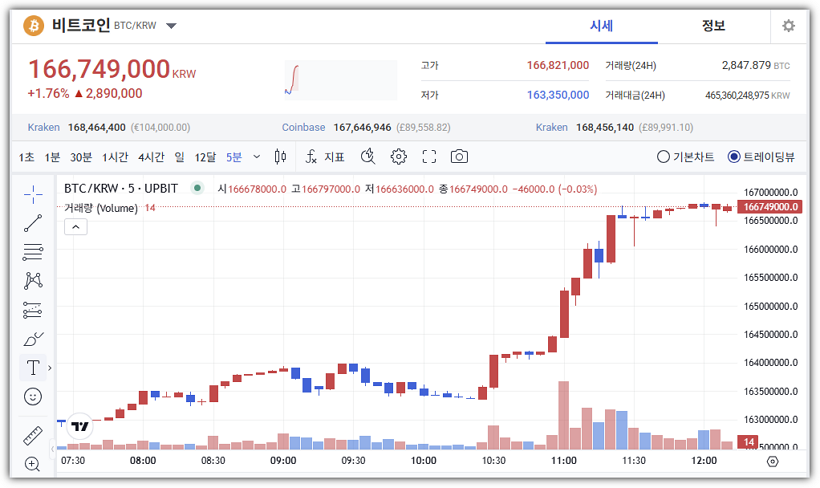820x488 pixels.
Task: Toggle the green market status dot
Action: (x=197, y=188)
